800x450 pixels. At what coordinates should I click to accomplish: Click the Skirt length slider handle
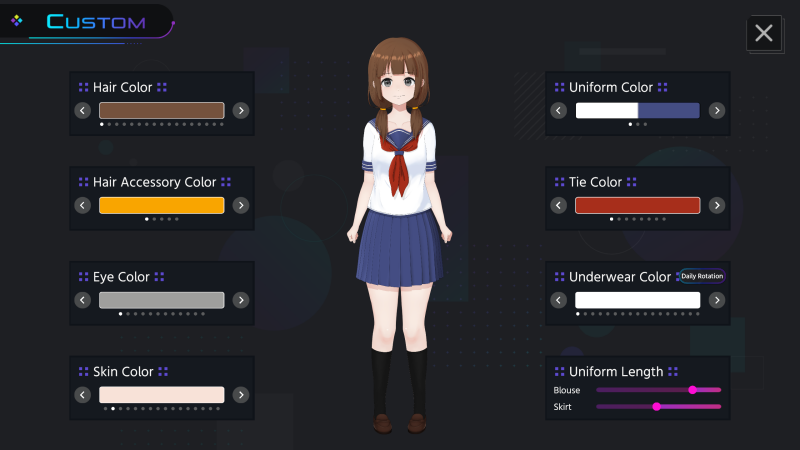(656, 406)
